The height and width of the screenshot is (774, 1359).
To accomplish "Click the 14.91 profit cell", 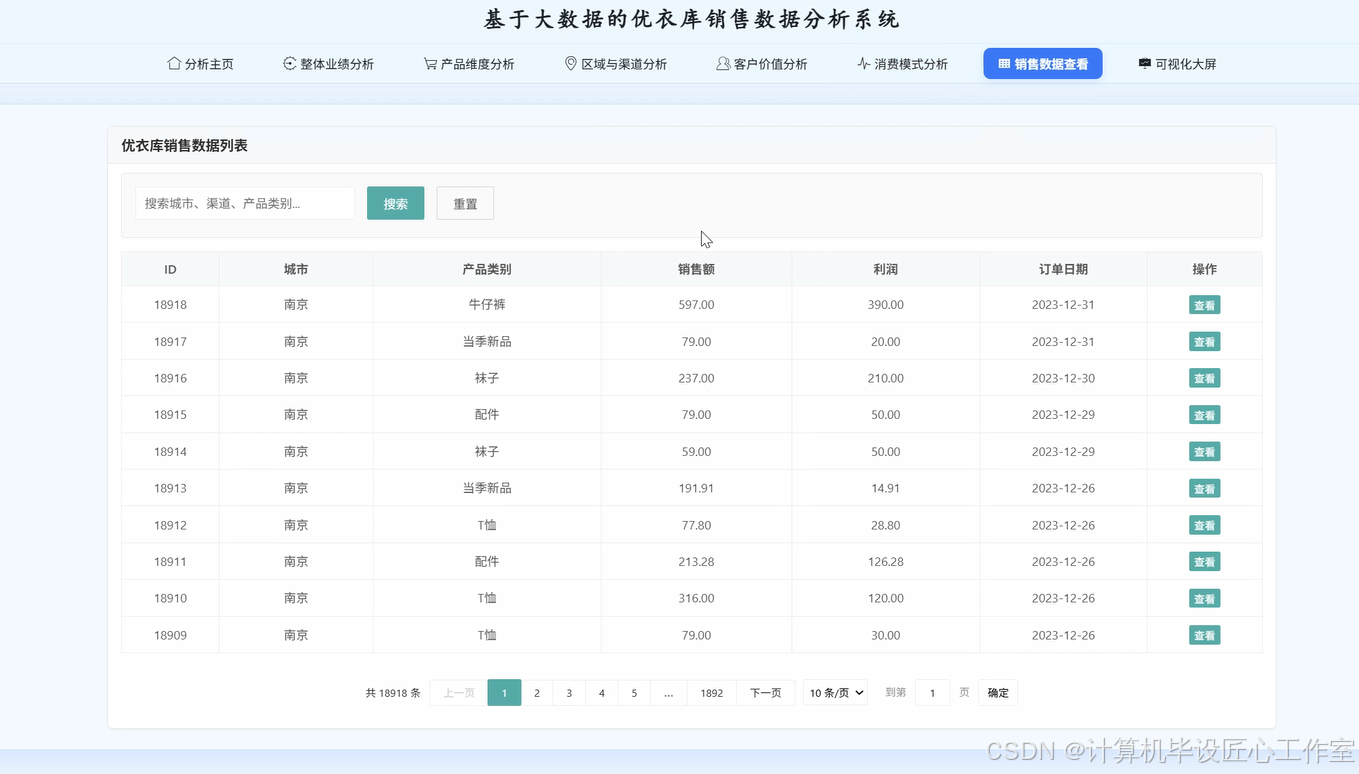I will [886, 489].
